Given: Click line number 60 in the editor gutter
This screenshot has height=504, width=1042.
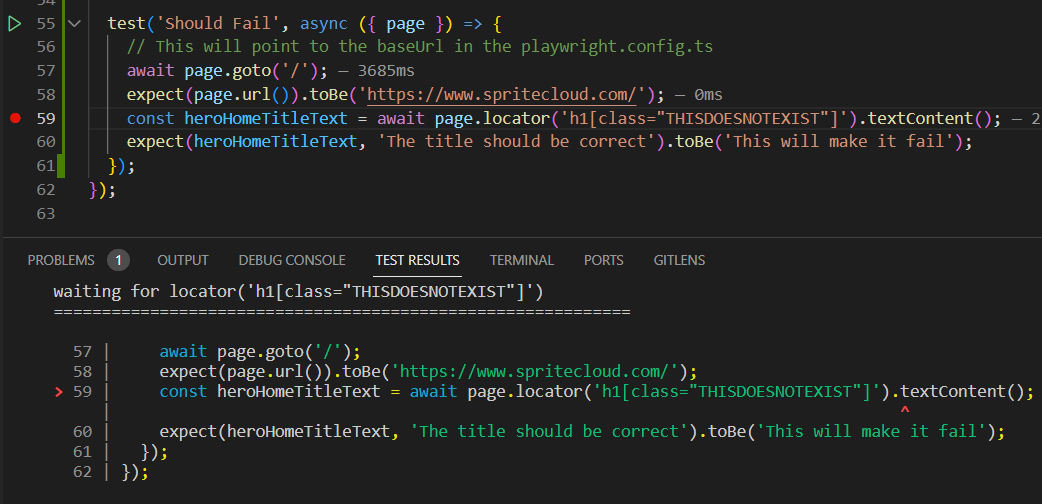Looking at the screenshot, I should (x=46, y=142).
